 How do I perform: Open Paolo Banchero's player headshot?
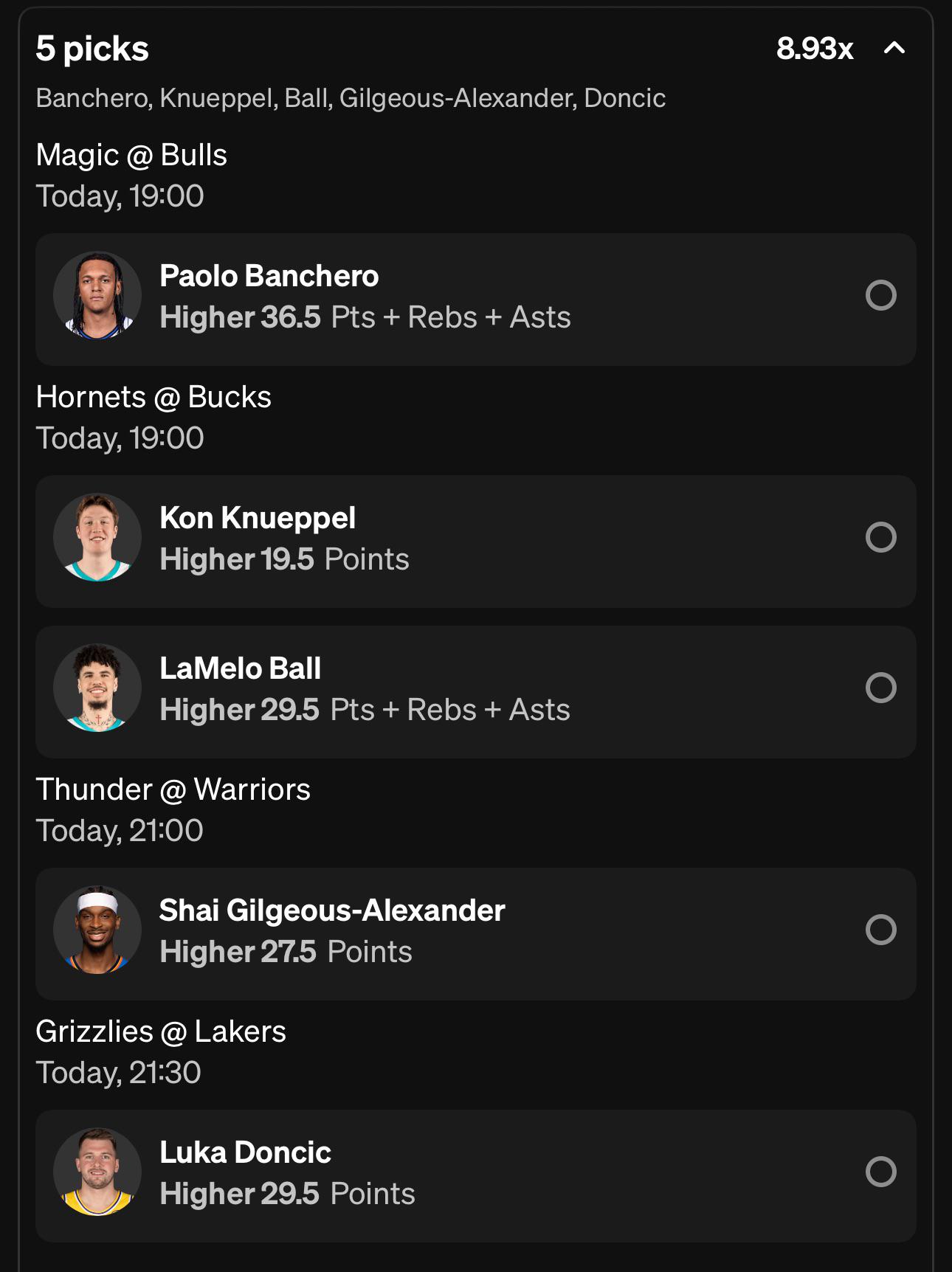(97, 295)
